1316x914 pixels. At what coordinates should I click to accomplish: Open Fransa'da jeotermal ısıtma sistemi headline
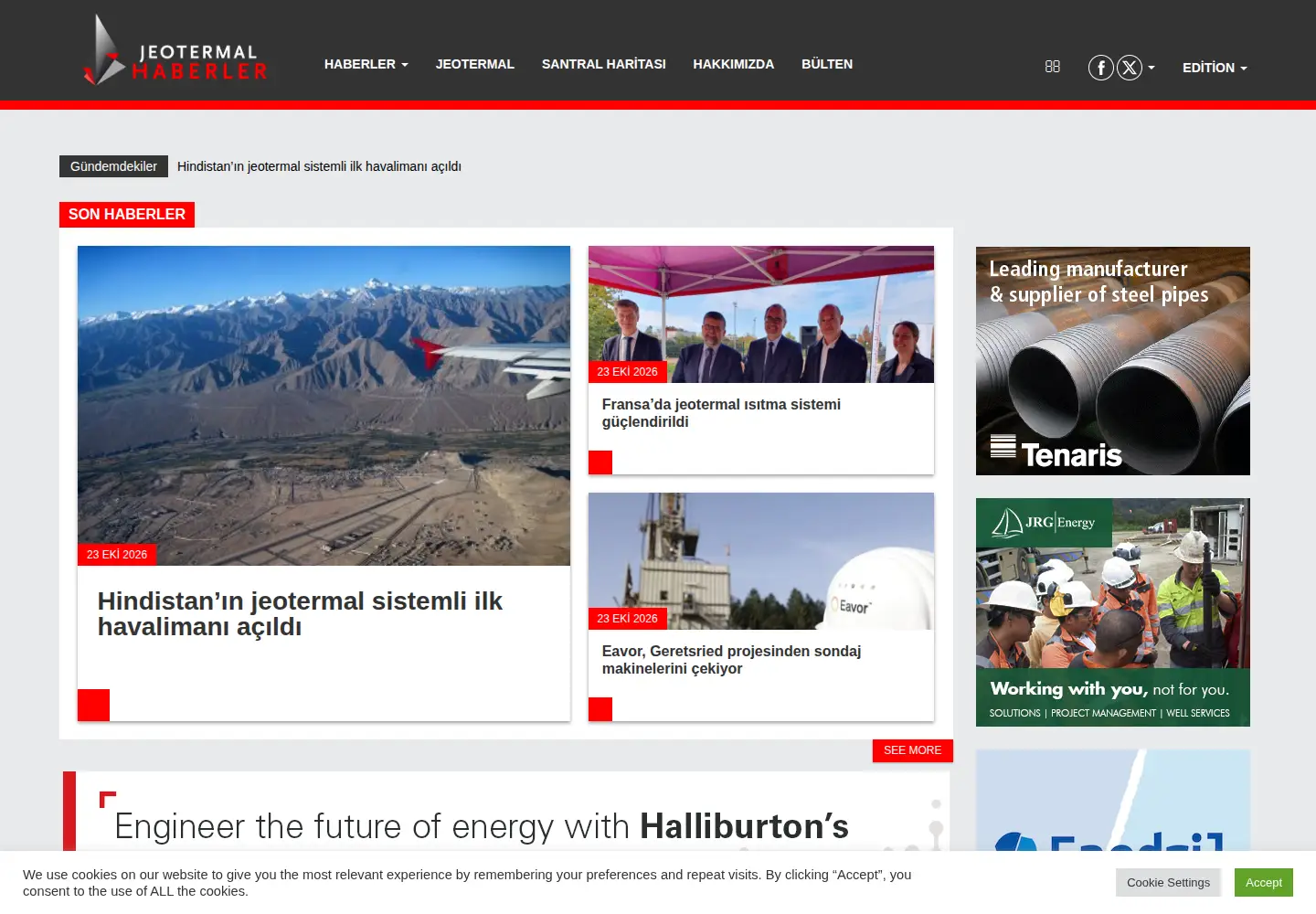tap(721, 413)
